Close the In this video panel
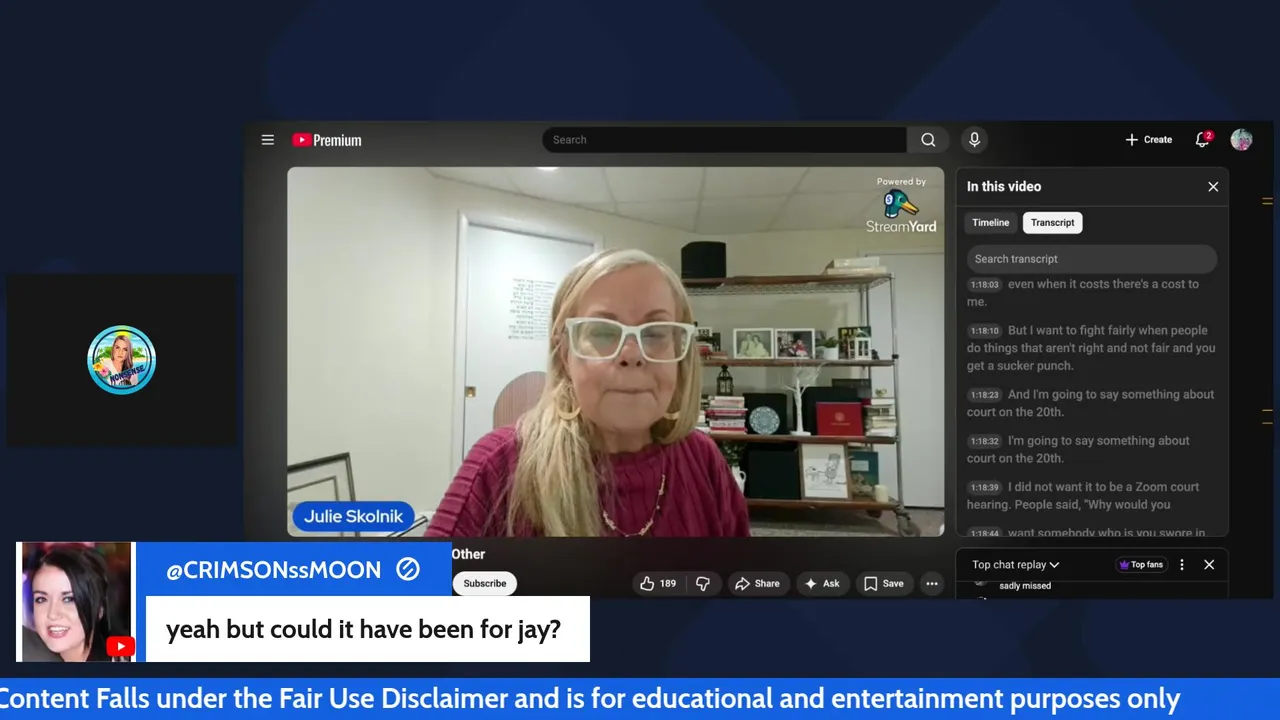Screen dimensions: 1280x720 pos(1213,187)
